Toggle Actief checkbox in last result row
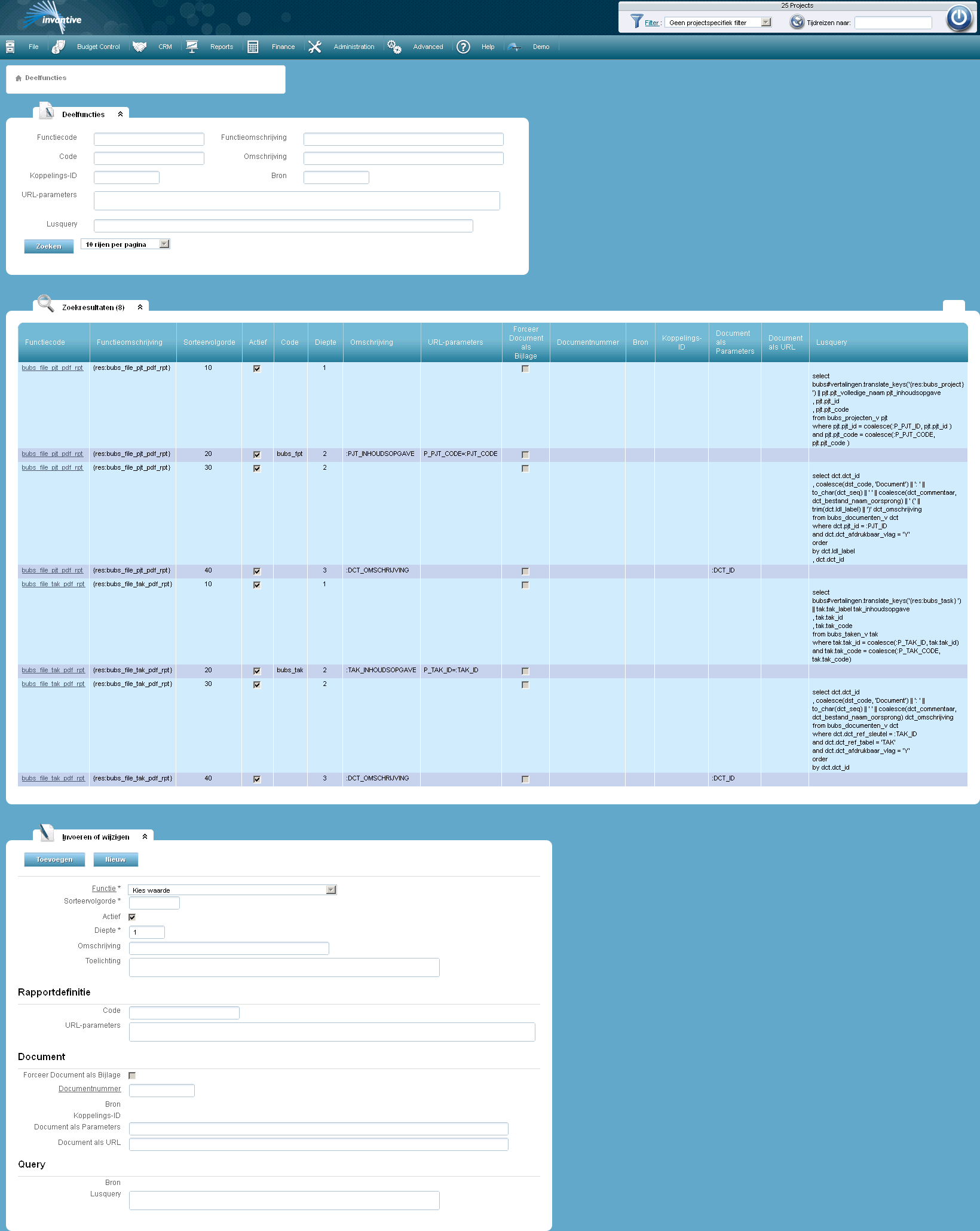Viewport: 980px width, 1231px height. (257, 779)
